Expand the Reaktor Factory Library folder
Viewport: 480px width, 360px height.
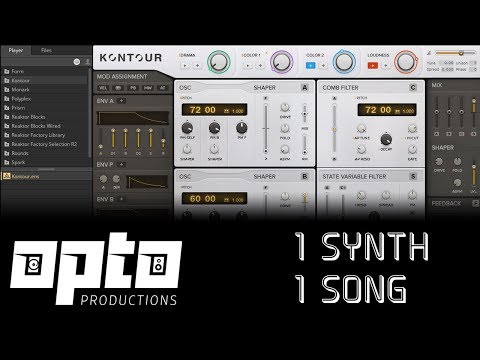pyautogui.click(x=45, y=135)
